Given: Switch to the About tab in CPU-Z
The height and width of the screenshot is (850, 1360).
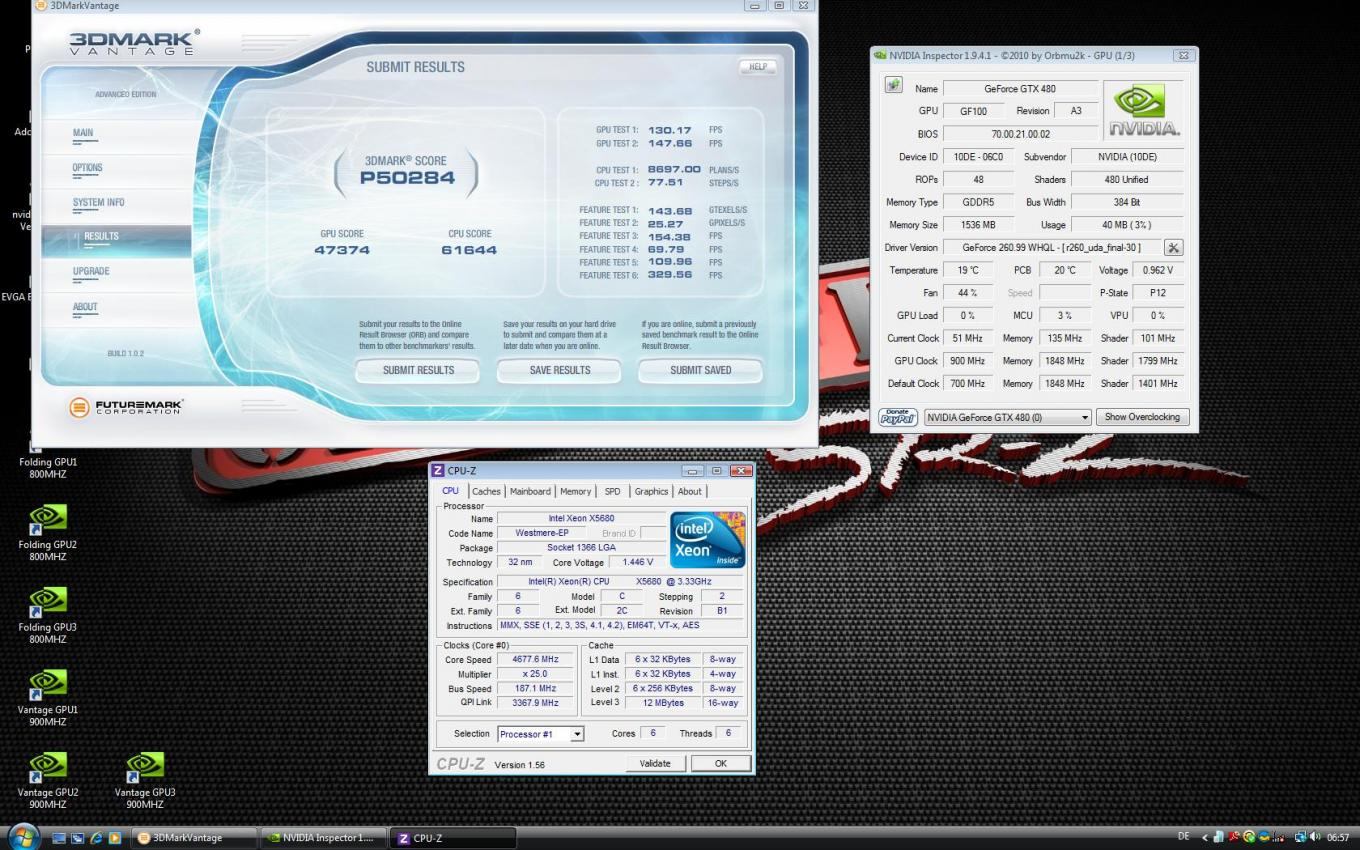Looking at the screenshot, I should 690,491.
